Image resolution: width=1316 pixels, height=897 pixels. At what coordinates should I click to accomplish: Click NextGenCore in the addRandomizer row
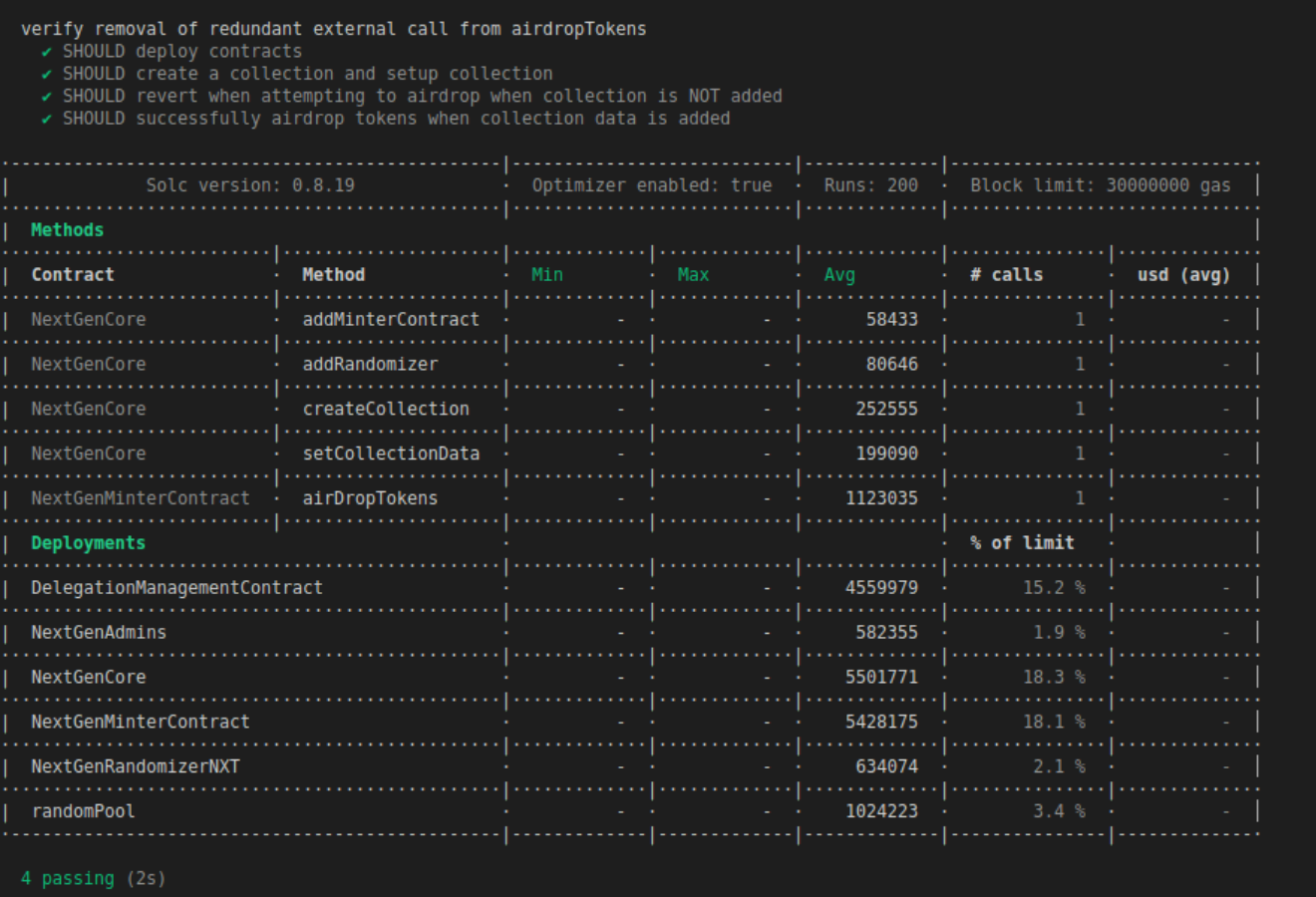pos(89,365)
